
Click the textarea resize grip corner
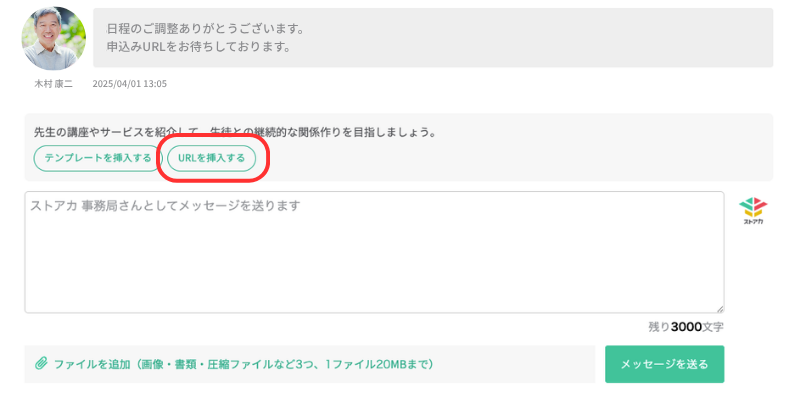tap(719, 309)
